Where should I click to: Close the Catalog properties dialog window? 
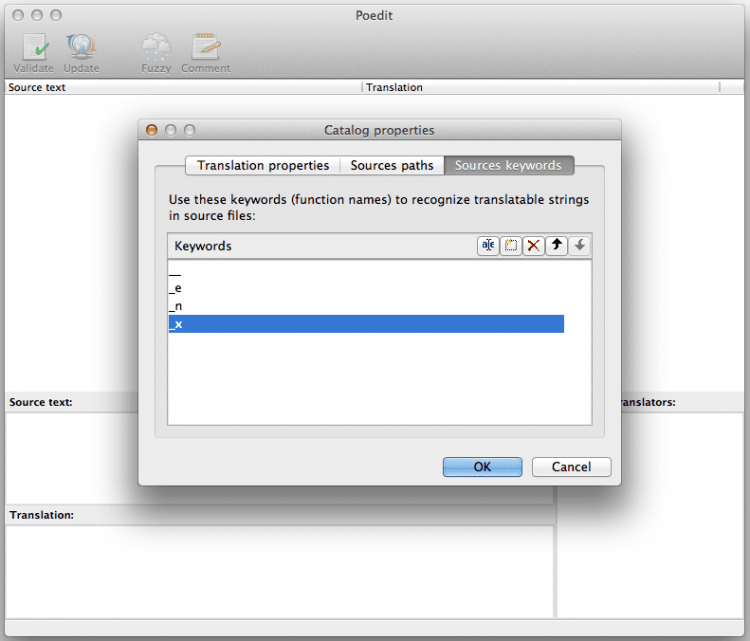coord(152,130)
